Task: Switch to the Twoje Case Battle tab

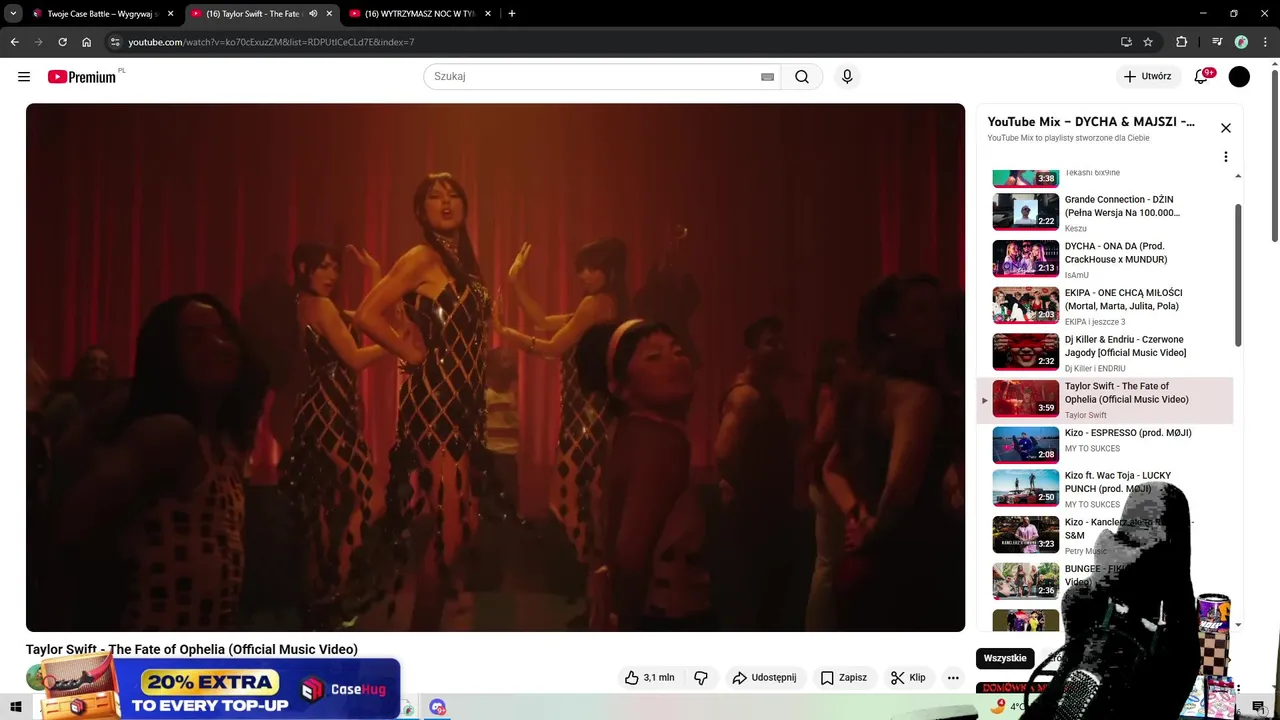Action: point(103,14)
